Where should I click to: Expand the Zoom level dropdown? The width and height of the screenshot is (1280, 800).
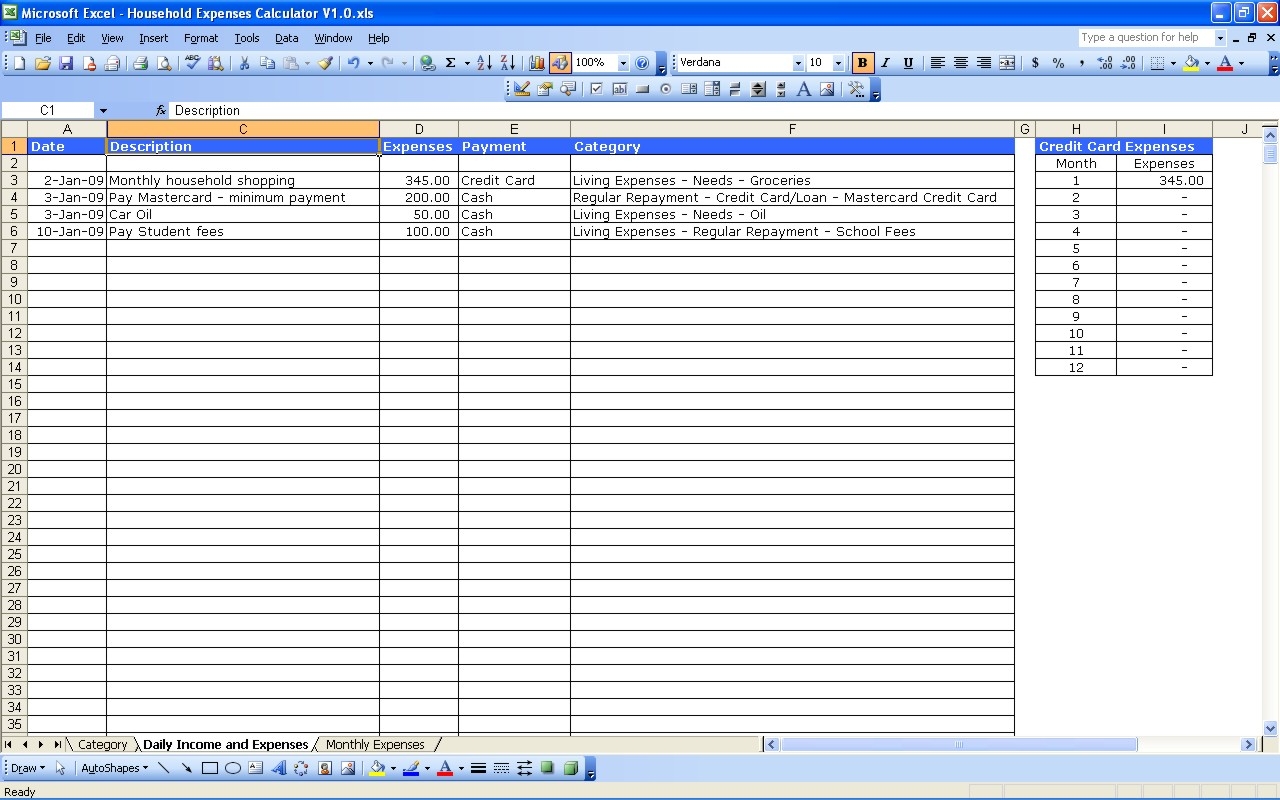(622, 62)
